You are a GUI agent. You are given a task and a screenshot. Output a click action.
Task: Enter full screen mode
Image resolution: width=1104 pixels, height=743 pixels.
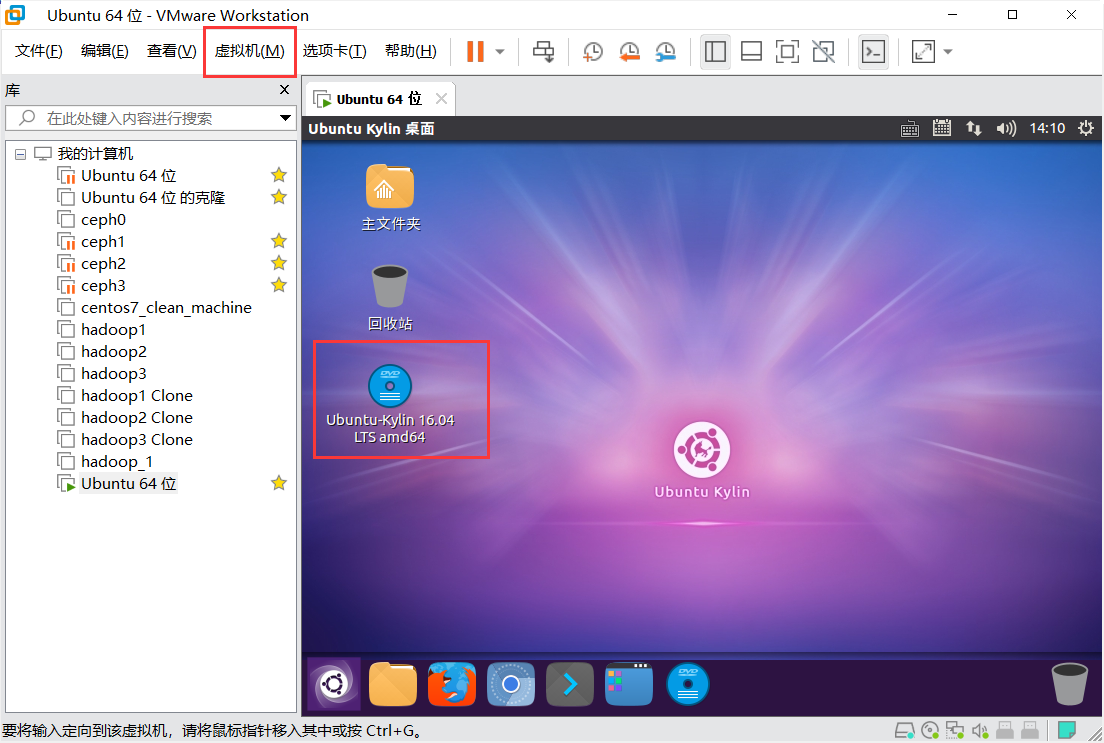click(787, 51)
